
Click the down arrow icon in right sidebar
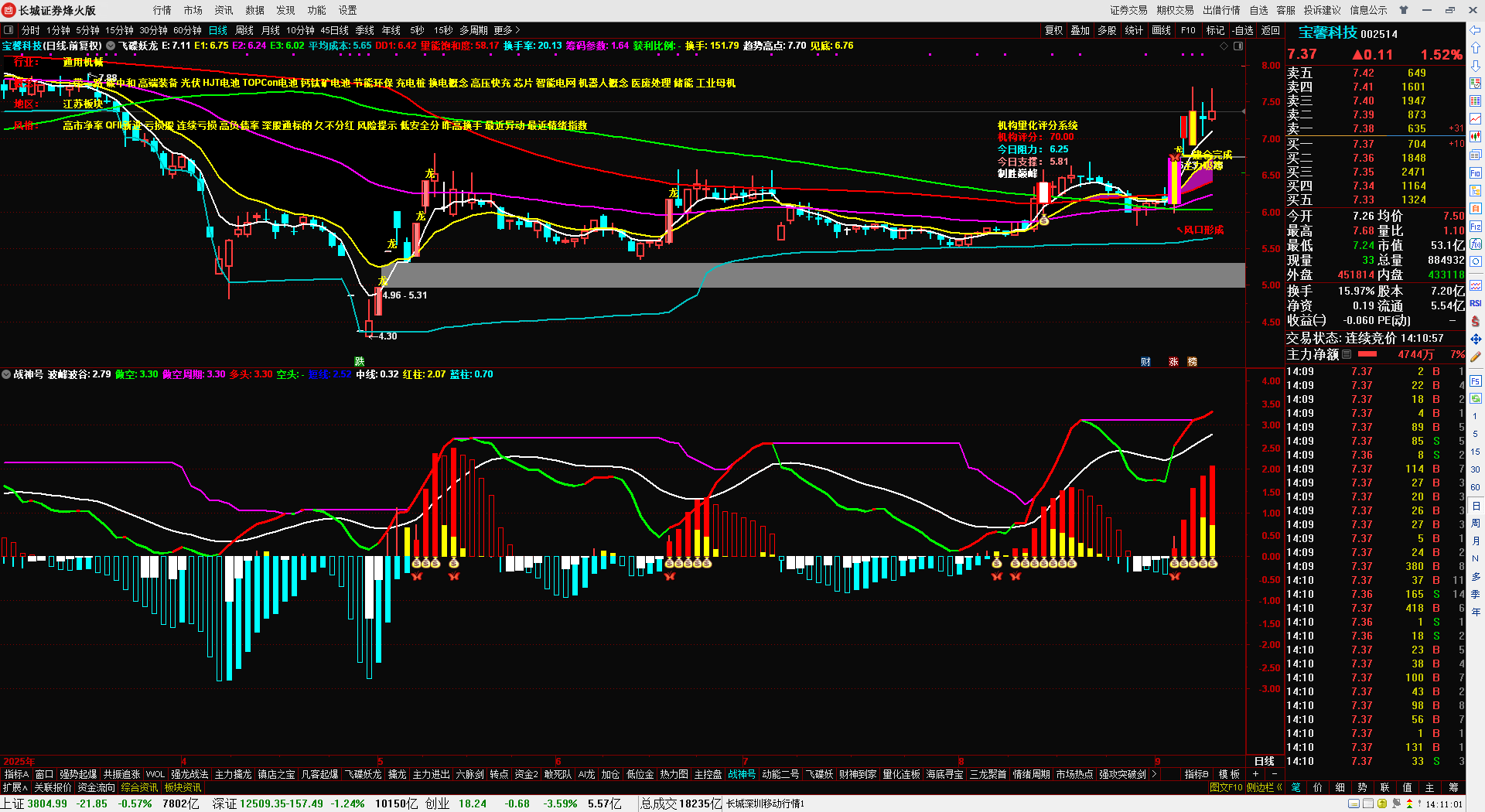(x=1476, y=66)
